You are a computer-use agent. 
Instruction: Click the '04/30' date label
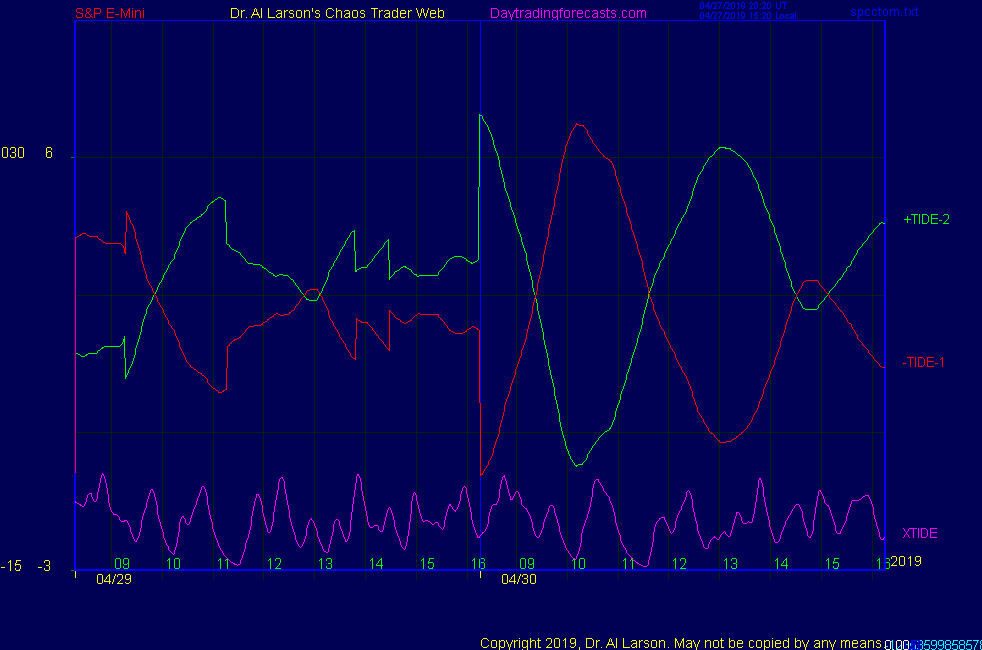pyautogui.click(x=519, y=579)
